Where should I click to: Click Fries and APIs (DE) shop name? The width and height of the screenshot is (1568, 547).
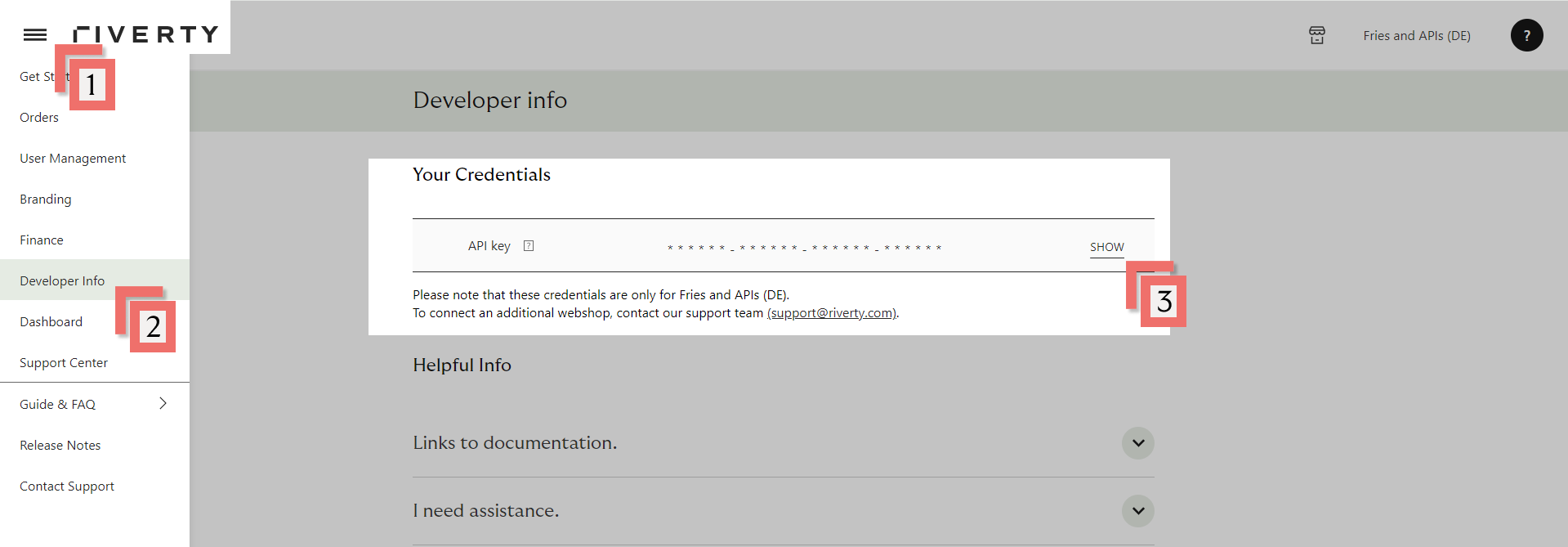[1416, 36]
